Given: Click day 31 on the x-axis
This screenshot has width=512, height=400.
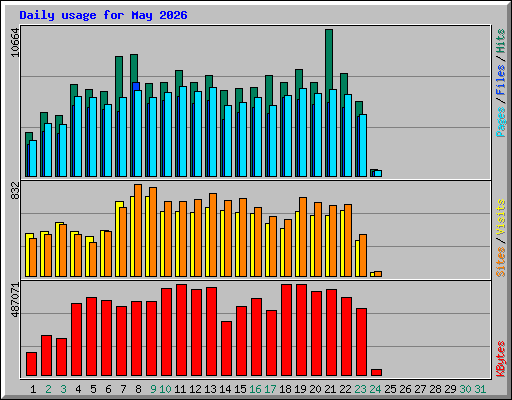Looking at the screenshot, I should pyautogui.click(x=480, y=389).
